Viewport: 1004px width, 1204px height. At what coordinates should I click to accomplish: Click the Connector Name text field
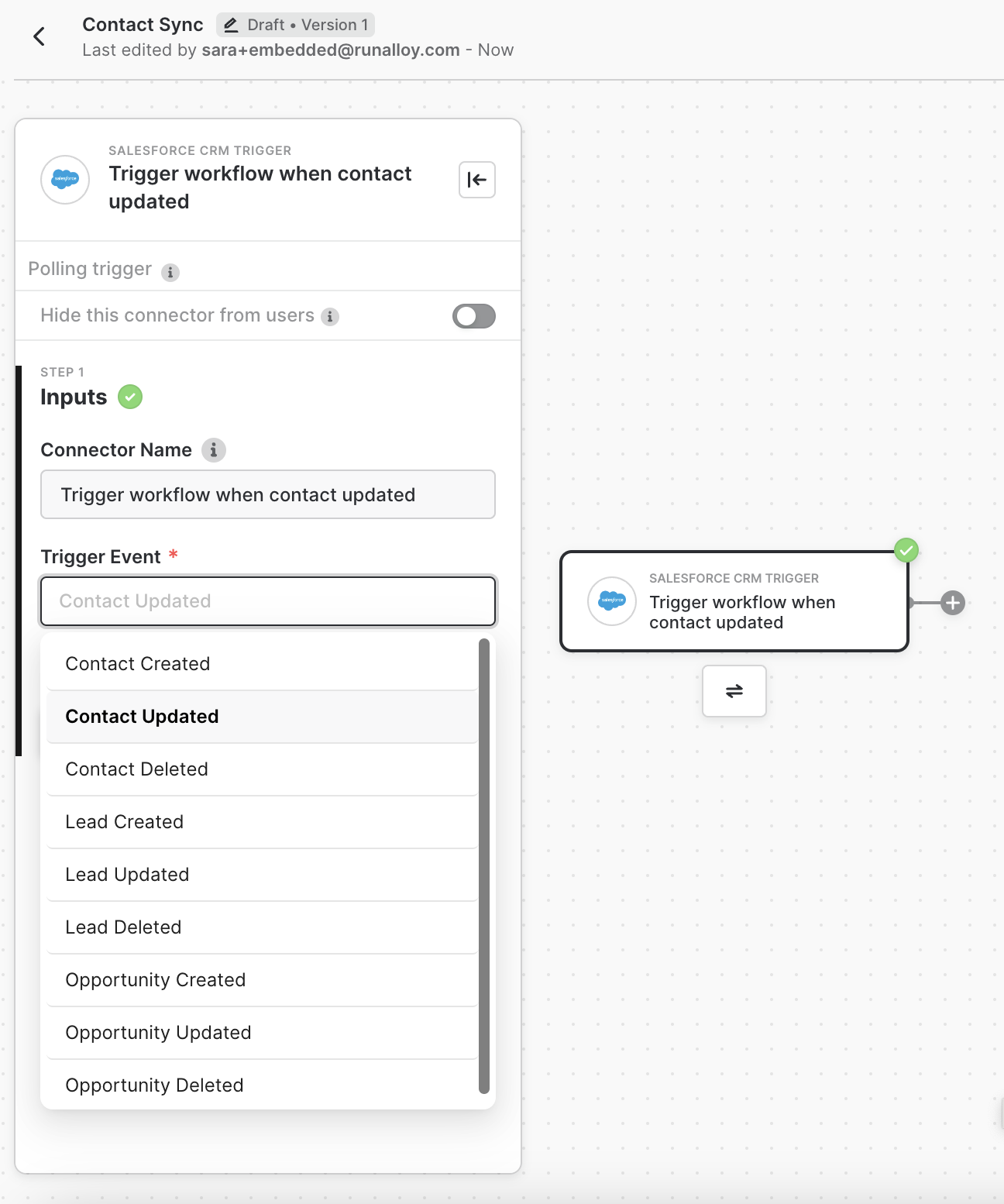point(268,495)
